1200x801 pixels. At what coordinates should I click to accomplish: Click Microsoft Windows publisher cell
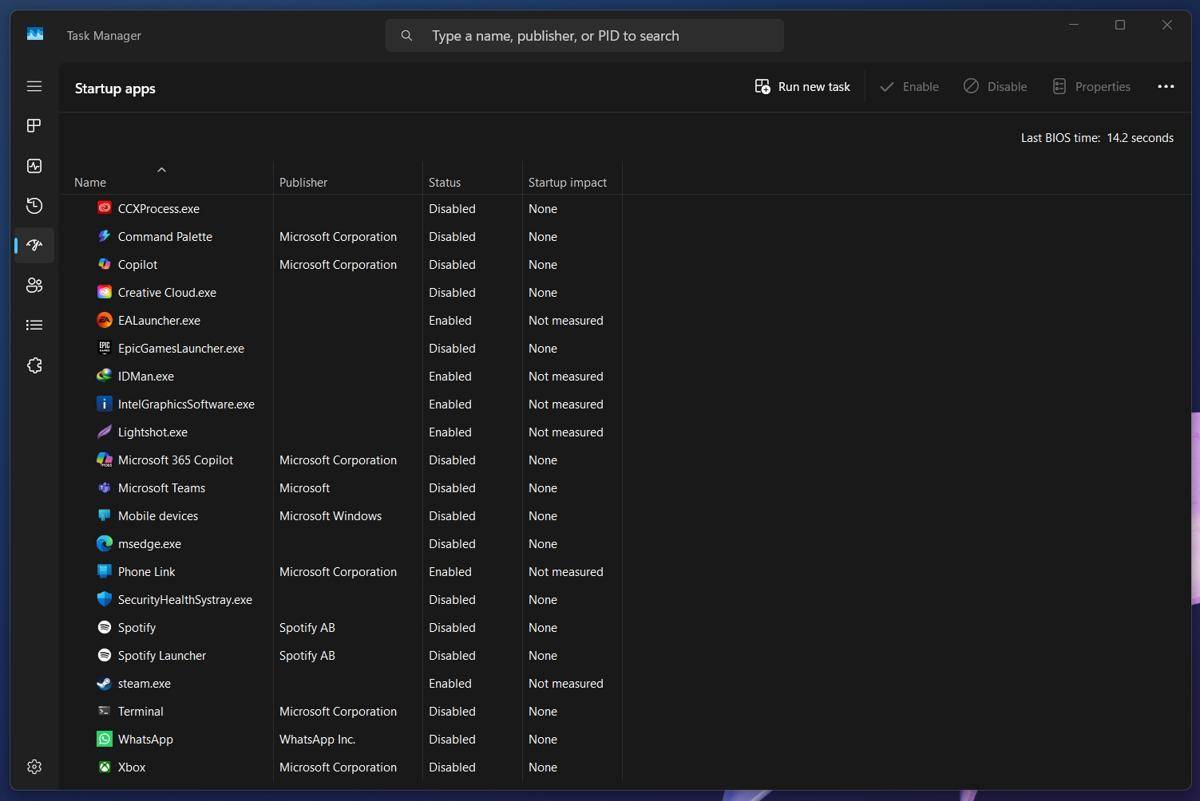(x=330, y=516)
